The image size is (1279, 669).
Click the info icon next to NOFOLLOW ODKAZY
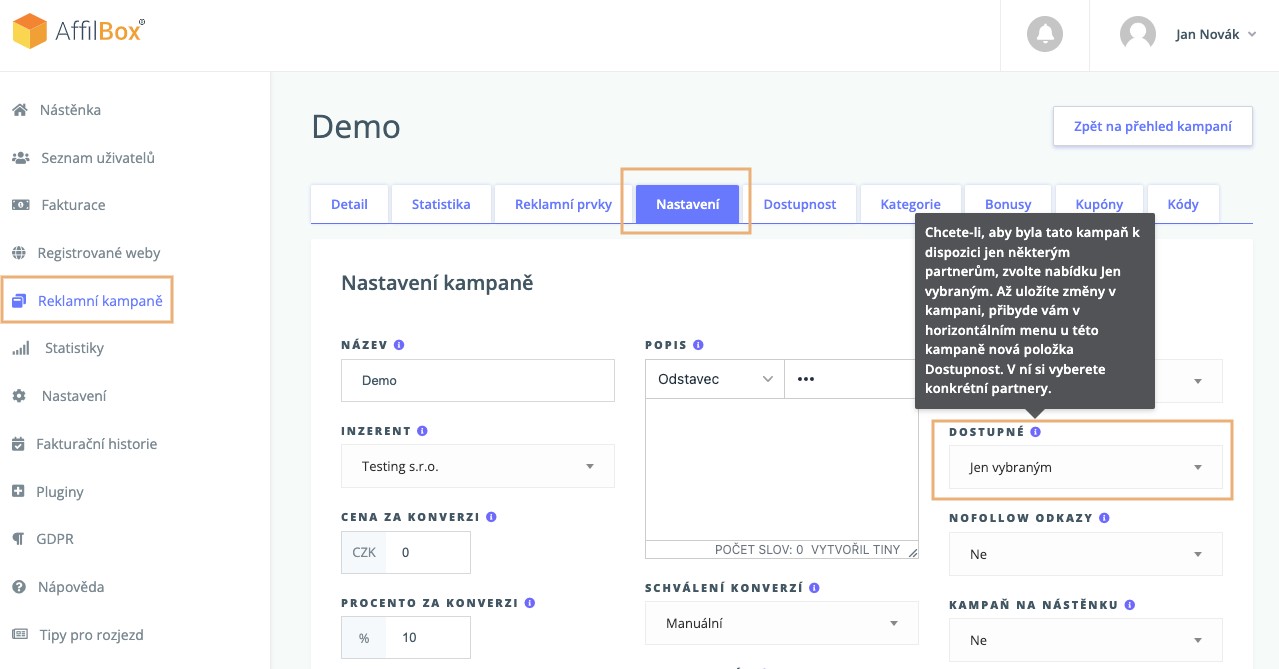click(x=1104, y=518)
